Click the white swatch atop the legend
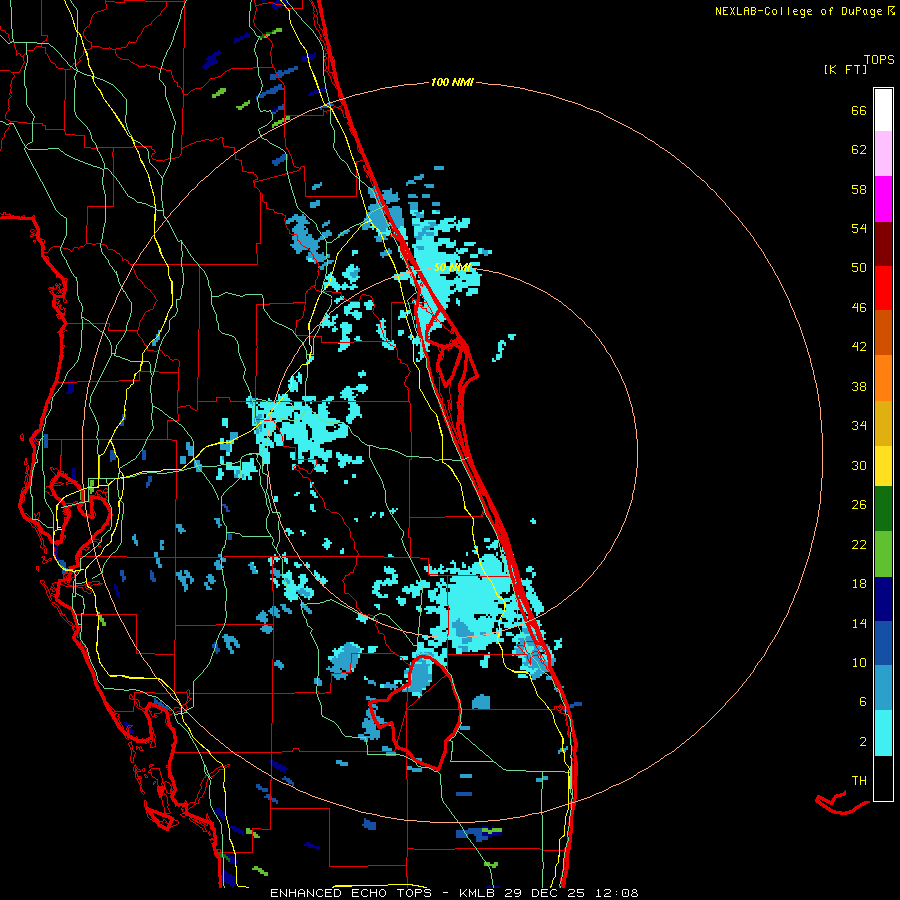900x900 pixels. click(x=883, y=110)
